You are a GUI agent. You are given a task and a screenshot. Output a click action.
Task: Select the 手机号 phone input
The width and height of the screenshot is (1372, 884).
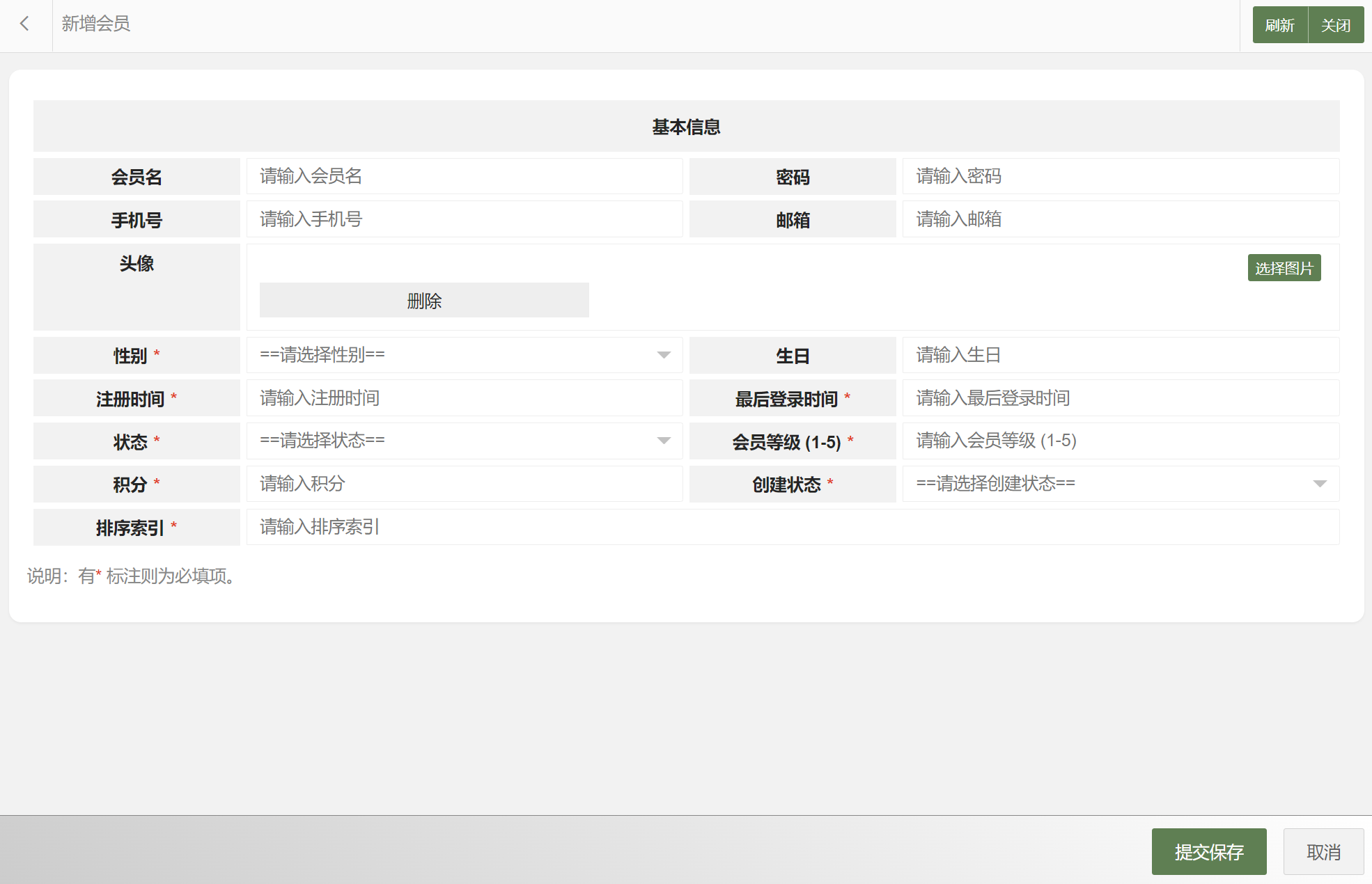pyautogui.click(x=464, y=220)
